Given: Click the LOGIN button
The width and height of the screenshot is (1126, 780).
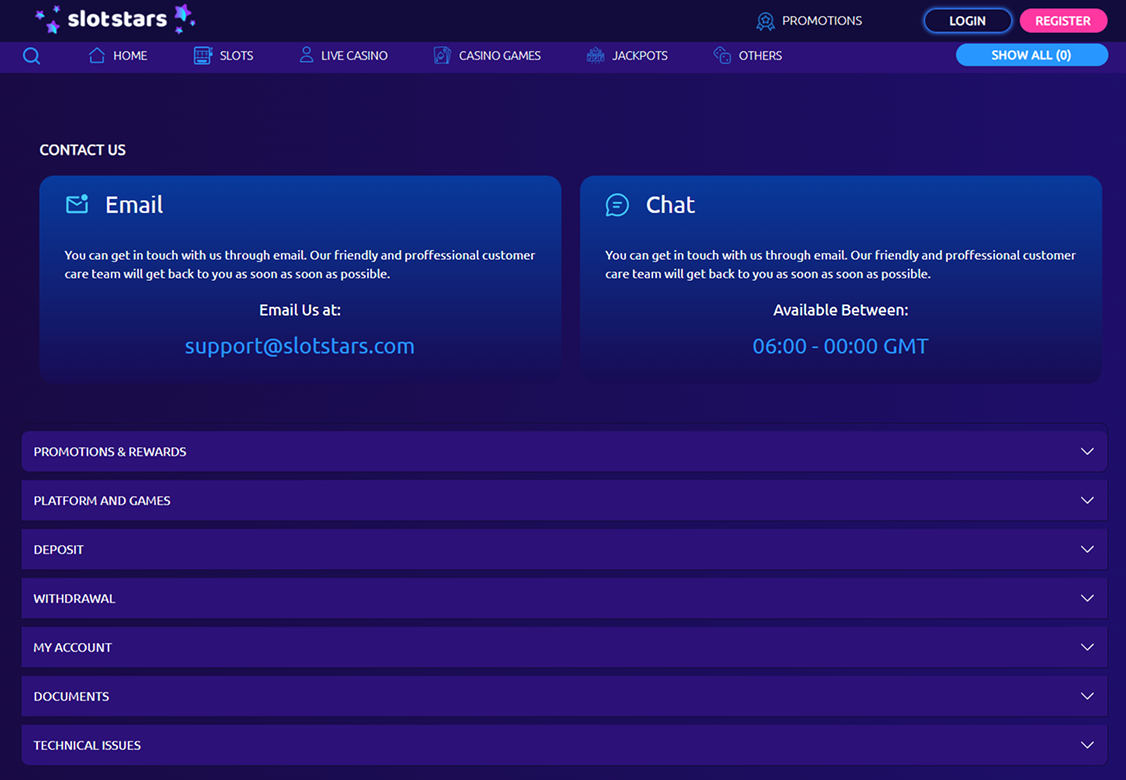Looking at the screenshot, I should (967, 21).
